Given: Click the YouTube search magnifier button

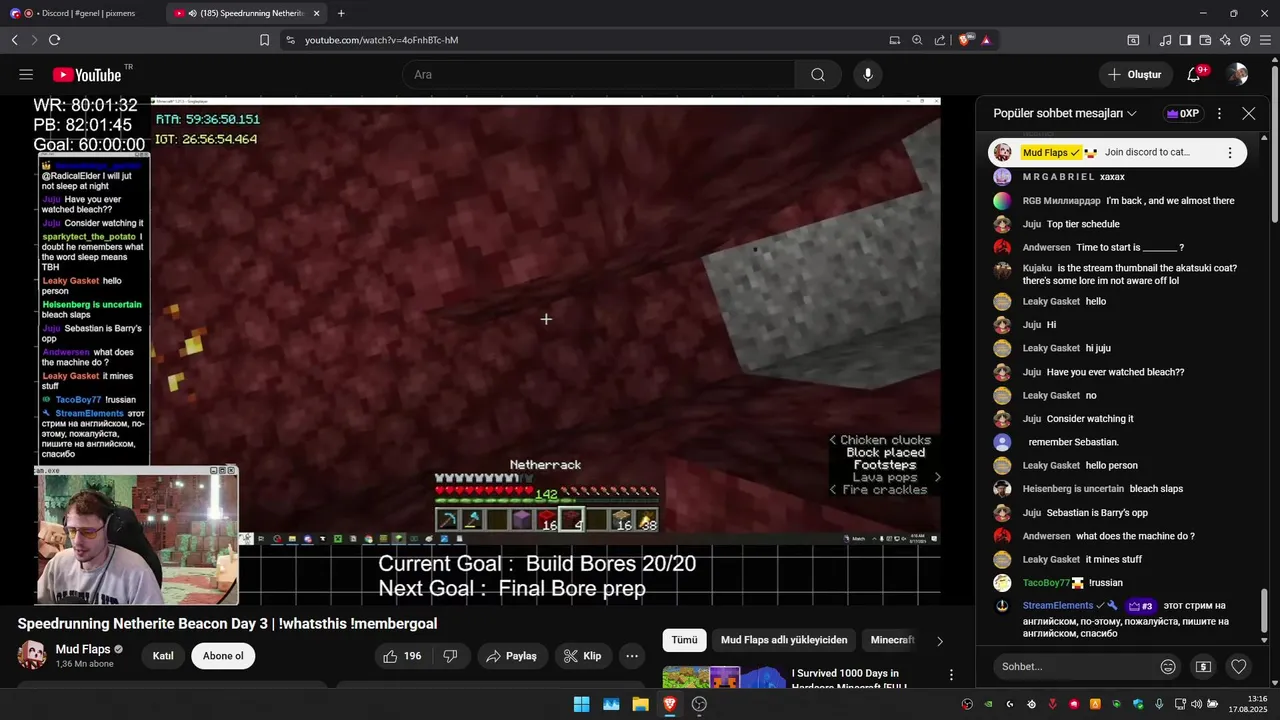Looking at the screenshot, I should point(818,75).
